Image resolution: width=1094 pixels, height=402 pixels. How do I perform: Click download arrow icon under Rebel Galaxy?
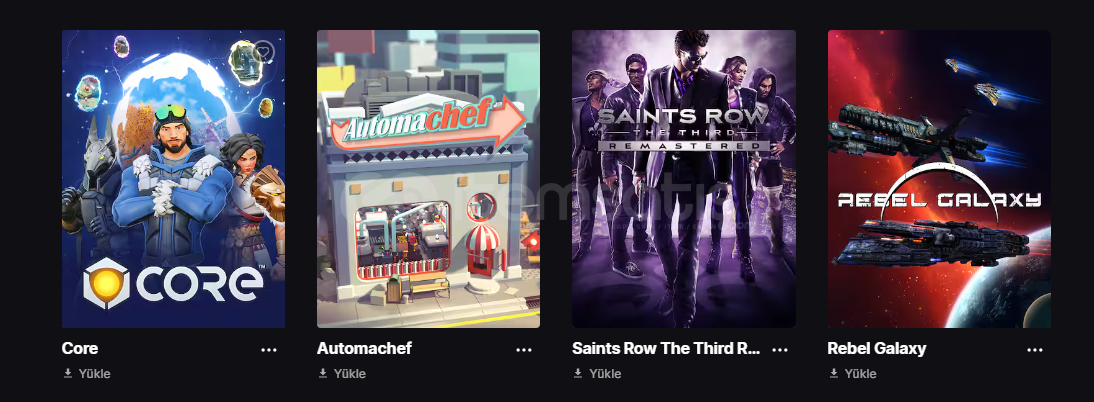click(834, 373)
